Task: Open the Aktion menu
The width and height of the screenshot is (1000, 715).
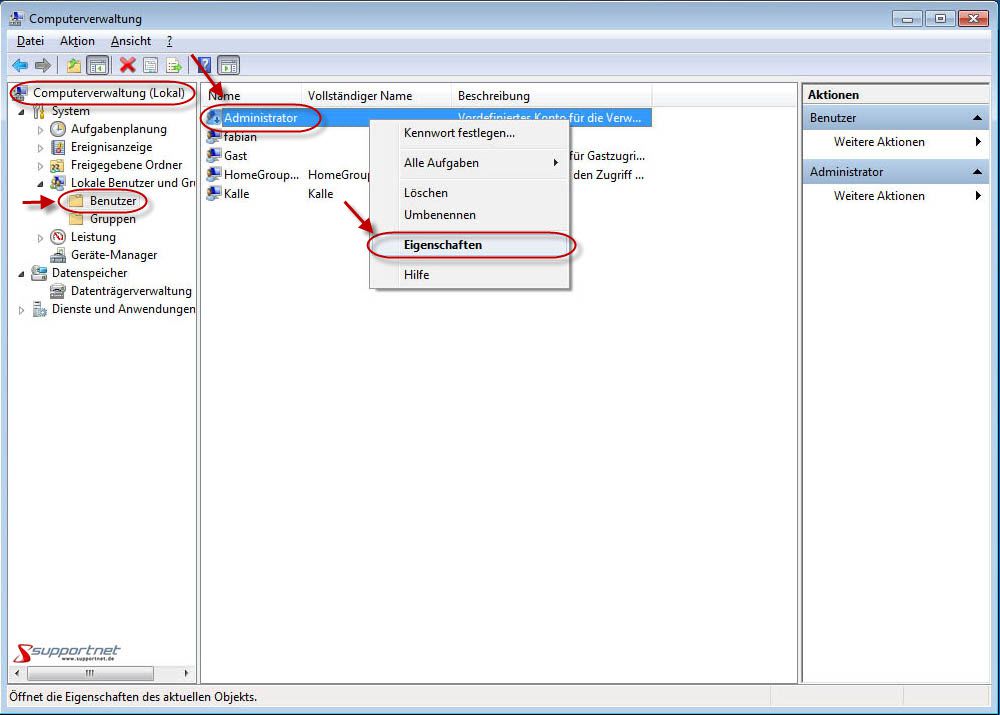Action: click(x=77, y=41)
